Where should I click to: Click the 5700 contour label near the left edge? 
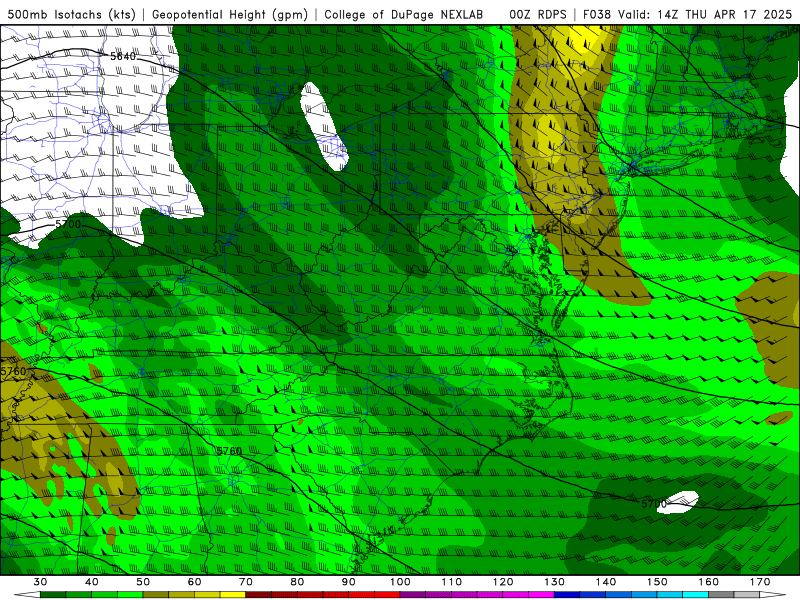pyautogui.click(x=68, y=224)
